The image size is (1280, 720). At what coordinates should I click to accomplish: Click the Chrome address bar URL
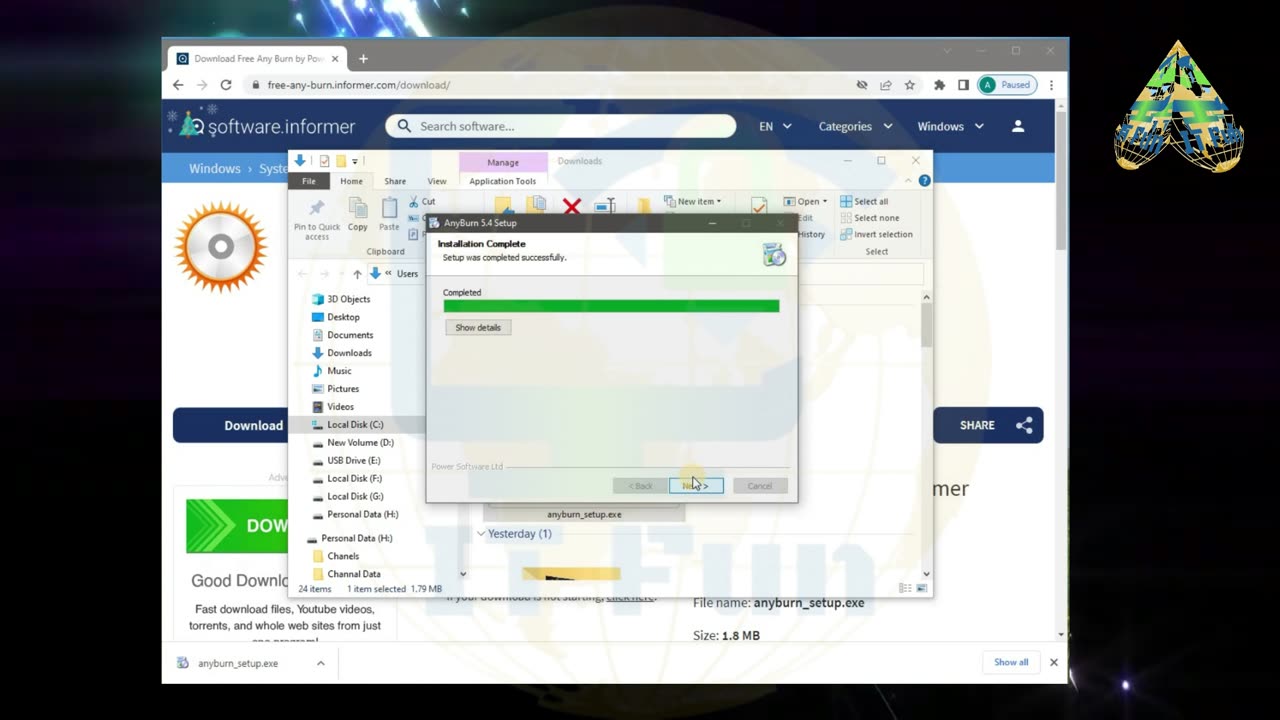pos(359,85)
